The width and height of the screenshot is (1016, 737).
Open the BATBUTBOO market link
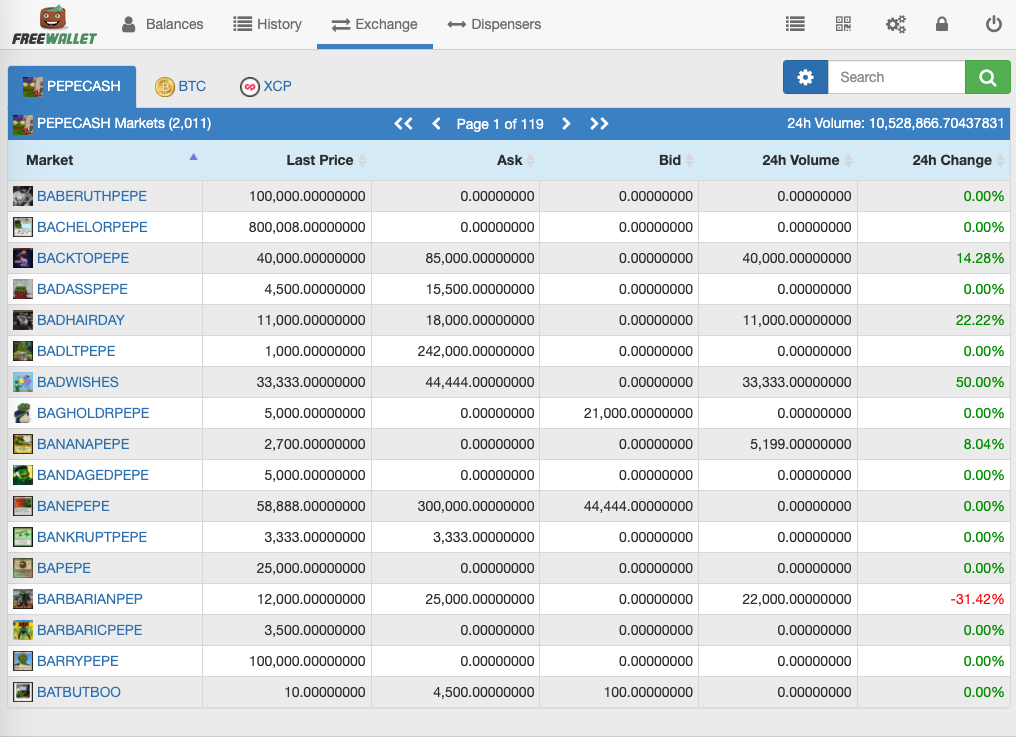pyautogui.click(x=78, y=692)
